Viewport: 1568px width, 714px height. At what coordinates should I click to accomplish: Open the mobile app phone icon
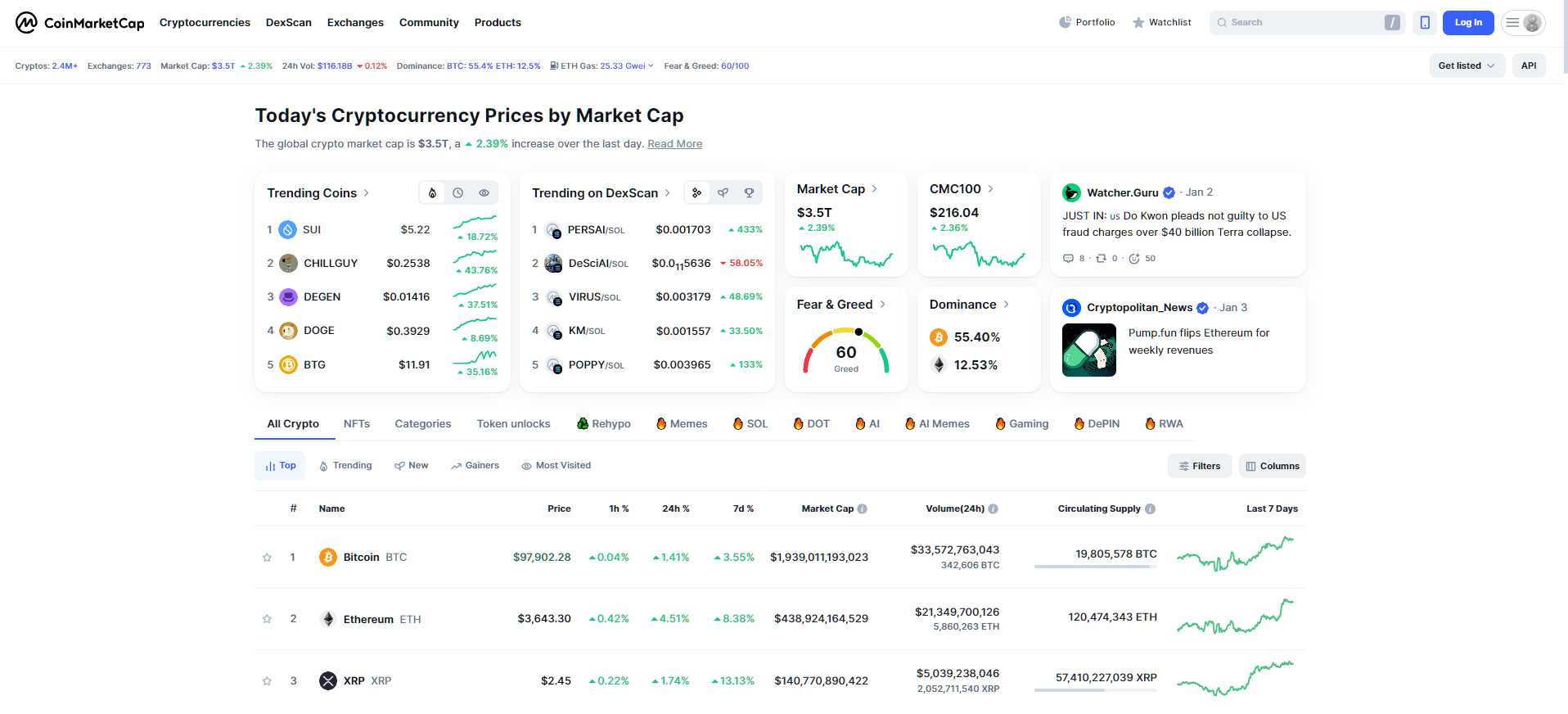tap(1425, 23)
